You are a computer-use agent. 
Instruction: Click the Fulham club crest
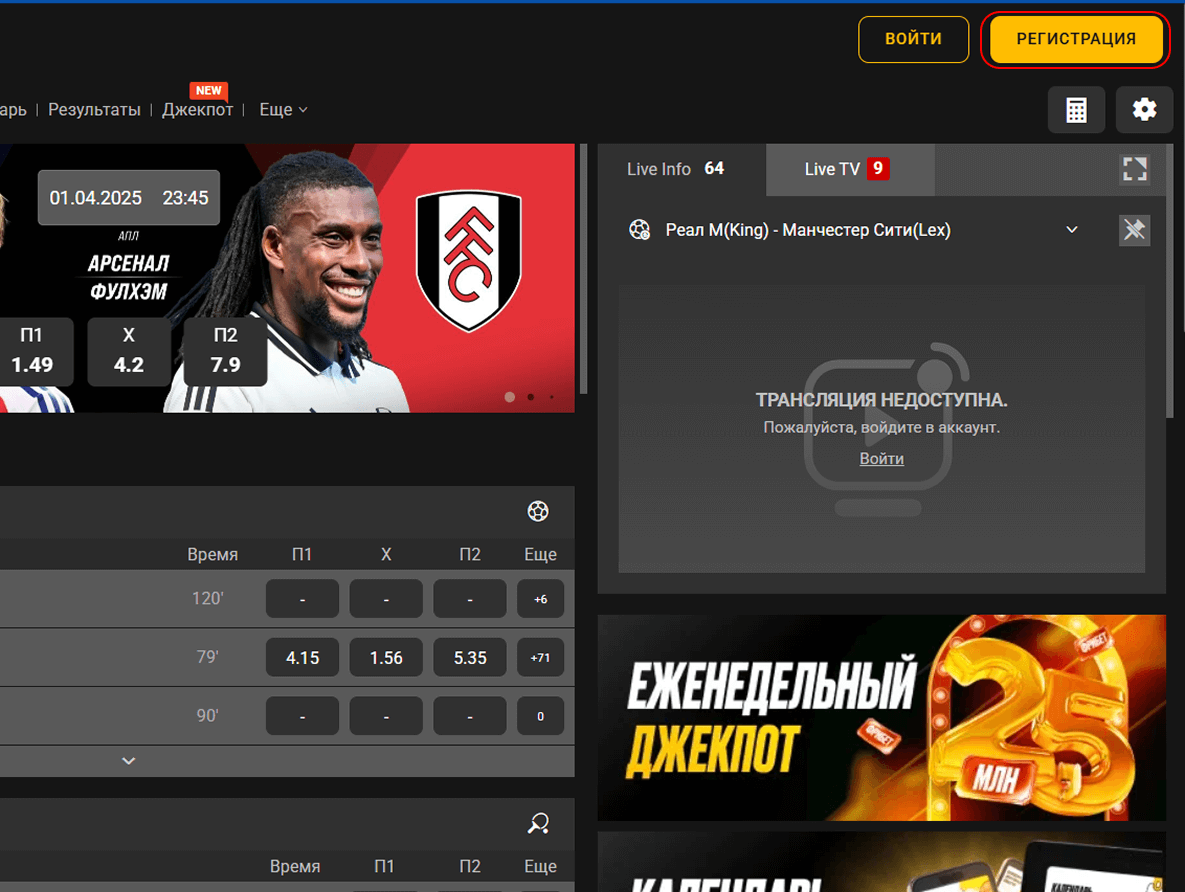click(x=468, y=262)
